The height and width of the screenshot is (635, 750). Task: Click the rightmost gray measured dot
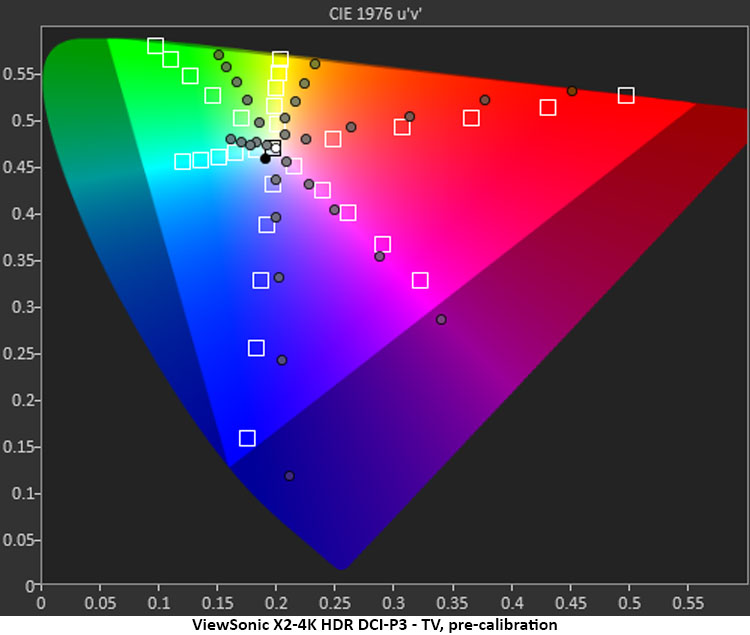[572, 91]
